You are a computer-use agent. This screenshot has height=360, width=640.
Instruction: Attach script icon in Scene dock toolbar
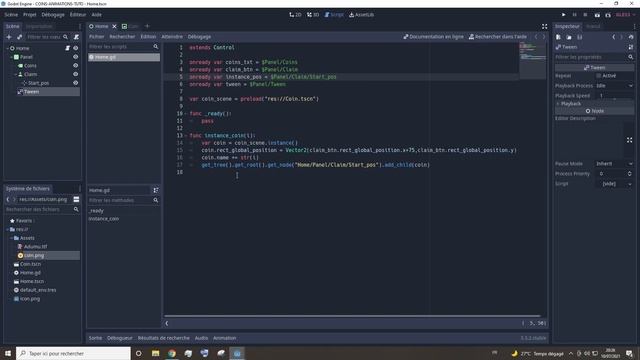[x=76, y=37]
